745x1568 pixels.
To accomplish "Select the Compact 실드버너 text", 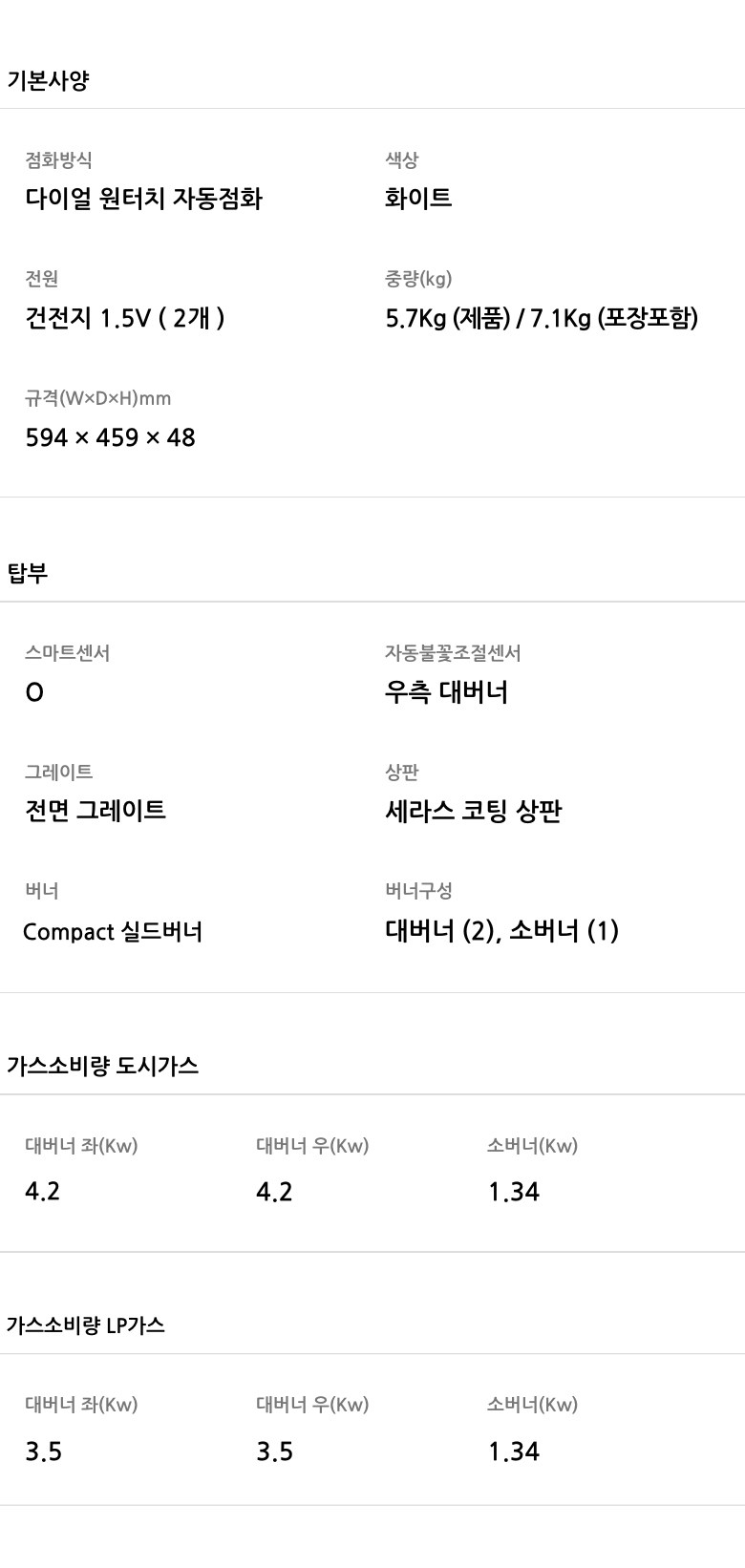I will click(x=113, y=931).
